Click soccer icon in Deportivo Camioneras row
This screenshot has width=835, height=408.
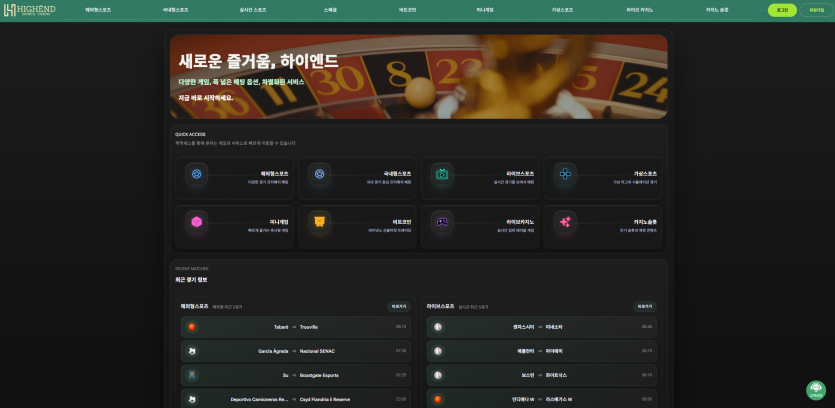click(192, 399)
